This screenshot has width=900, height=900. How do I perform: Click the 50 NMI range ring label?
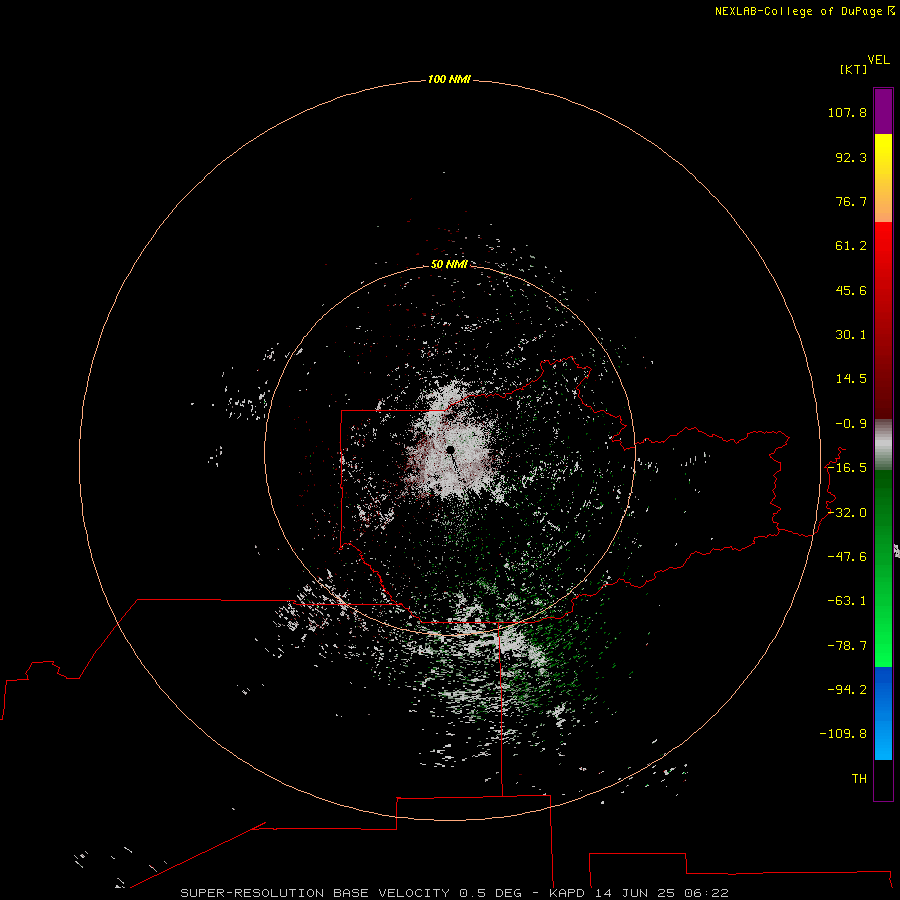tap(449, 264)
